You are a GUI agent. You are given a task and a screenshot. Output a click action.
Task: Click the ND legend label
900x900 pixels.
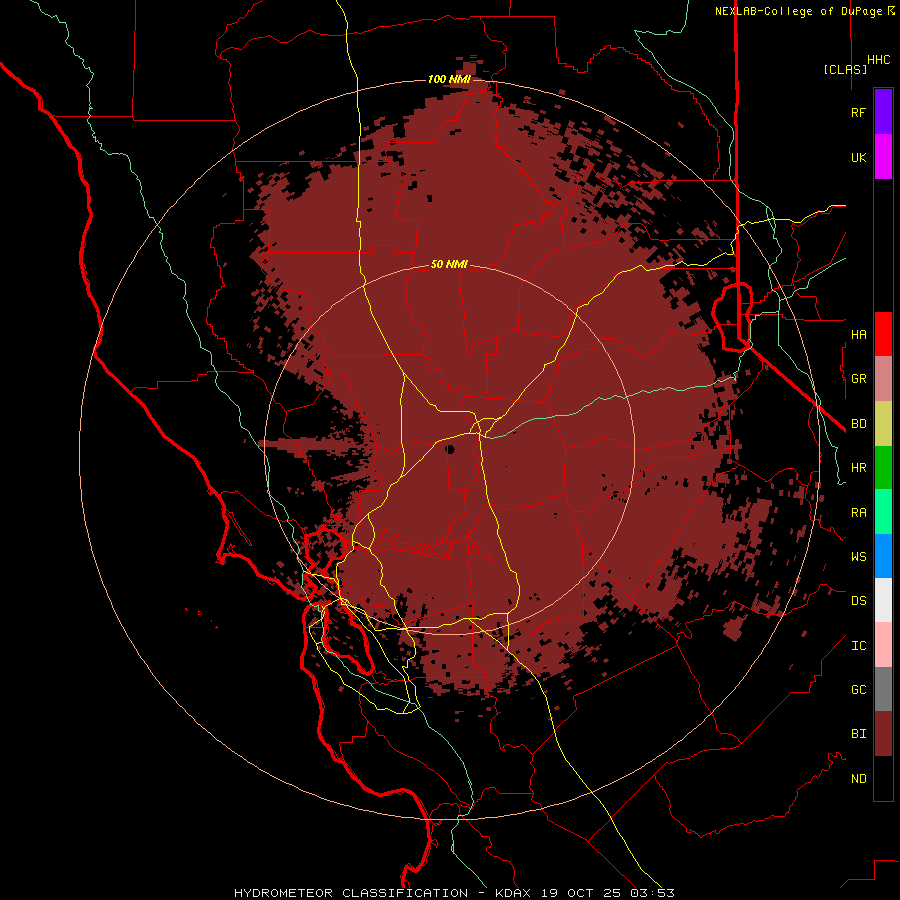click(x=859, y=778)
